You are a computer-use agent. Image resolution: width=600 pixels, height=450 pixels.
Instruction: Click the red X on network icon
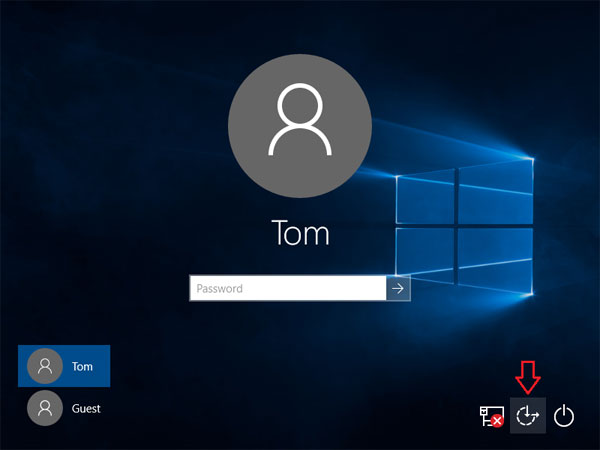click(497, 422)
